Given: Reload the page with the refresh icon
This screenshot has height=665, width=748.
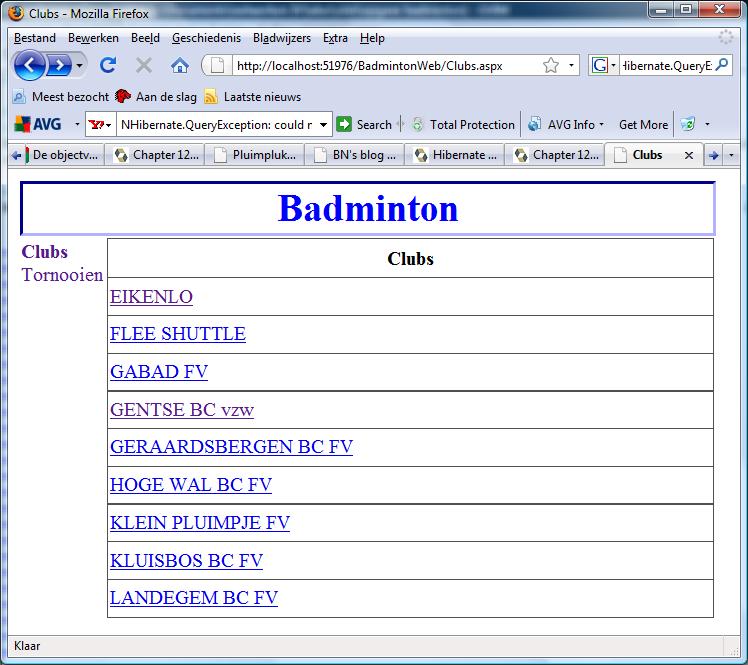Looking at the screenshot, I should [108, 65].
